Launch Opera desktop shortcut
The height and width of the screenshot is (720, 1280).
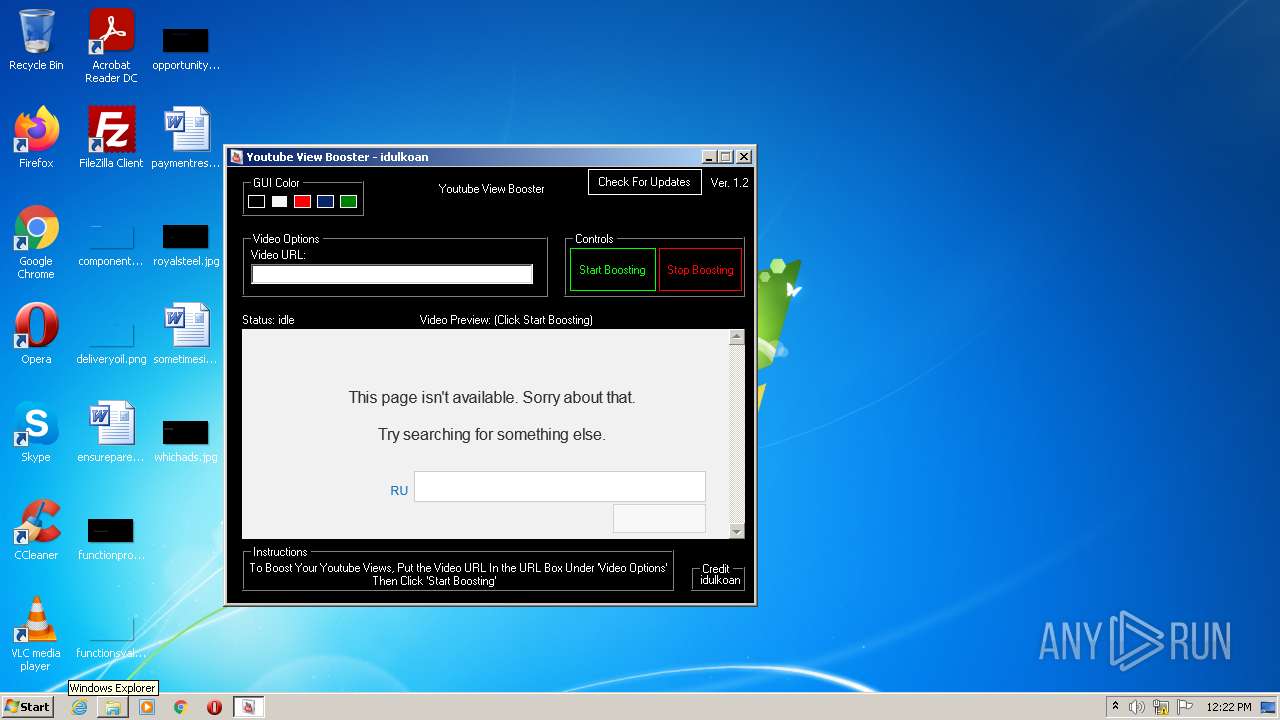pyautogui.click(x=36, y=334)
